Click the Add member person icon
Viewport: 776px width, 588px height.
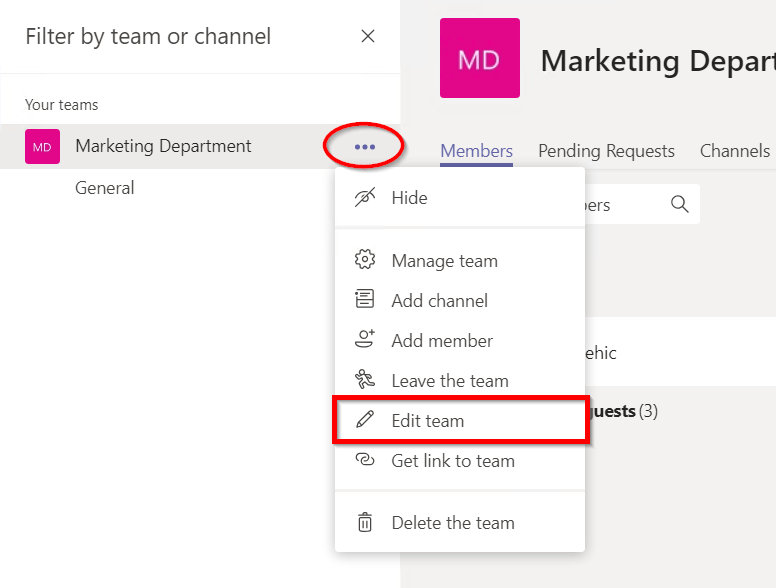coord(365,340)
